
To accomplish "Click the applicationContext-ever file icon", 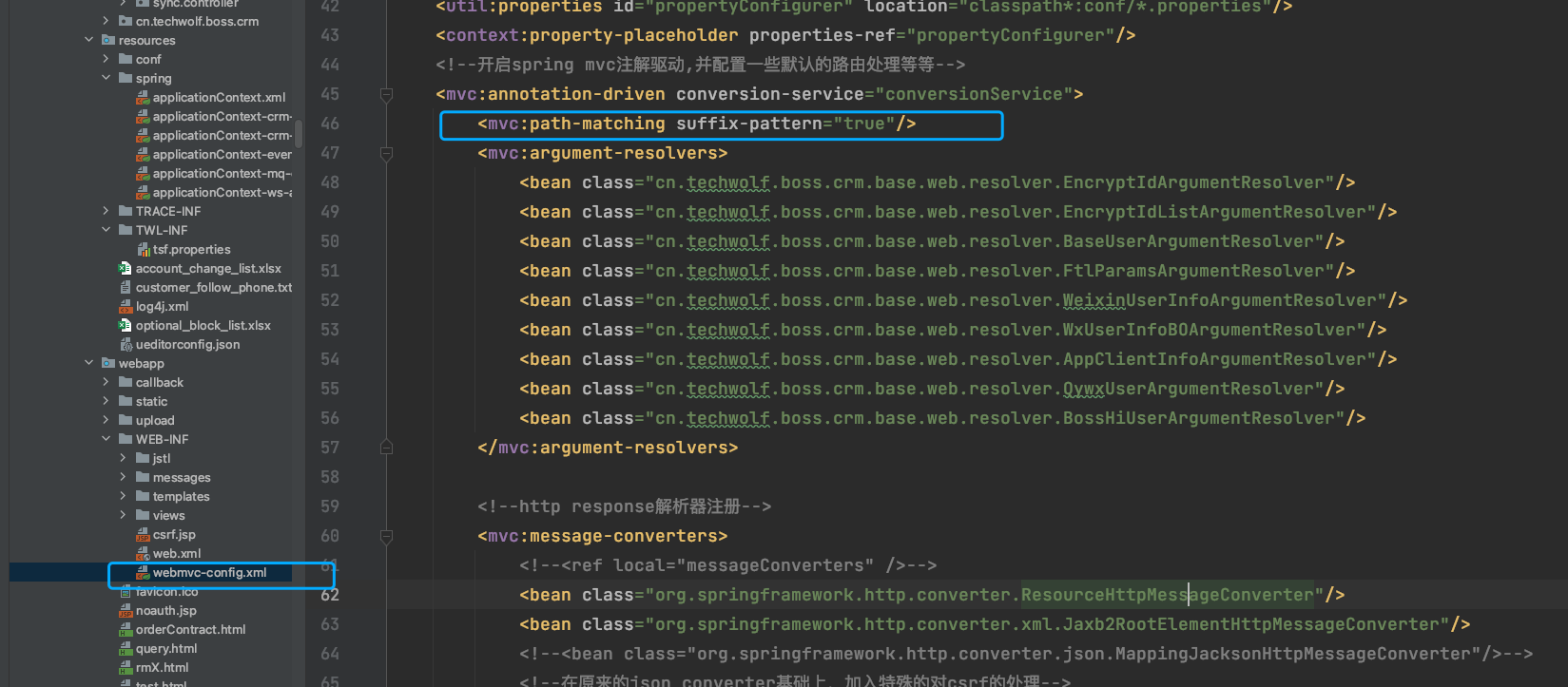I will click(143, 155).
